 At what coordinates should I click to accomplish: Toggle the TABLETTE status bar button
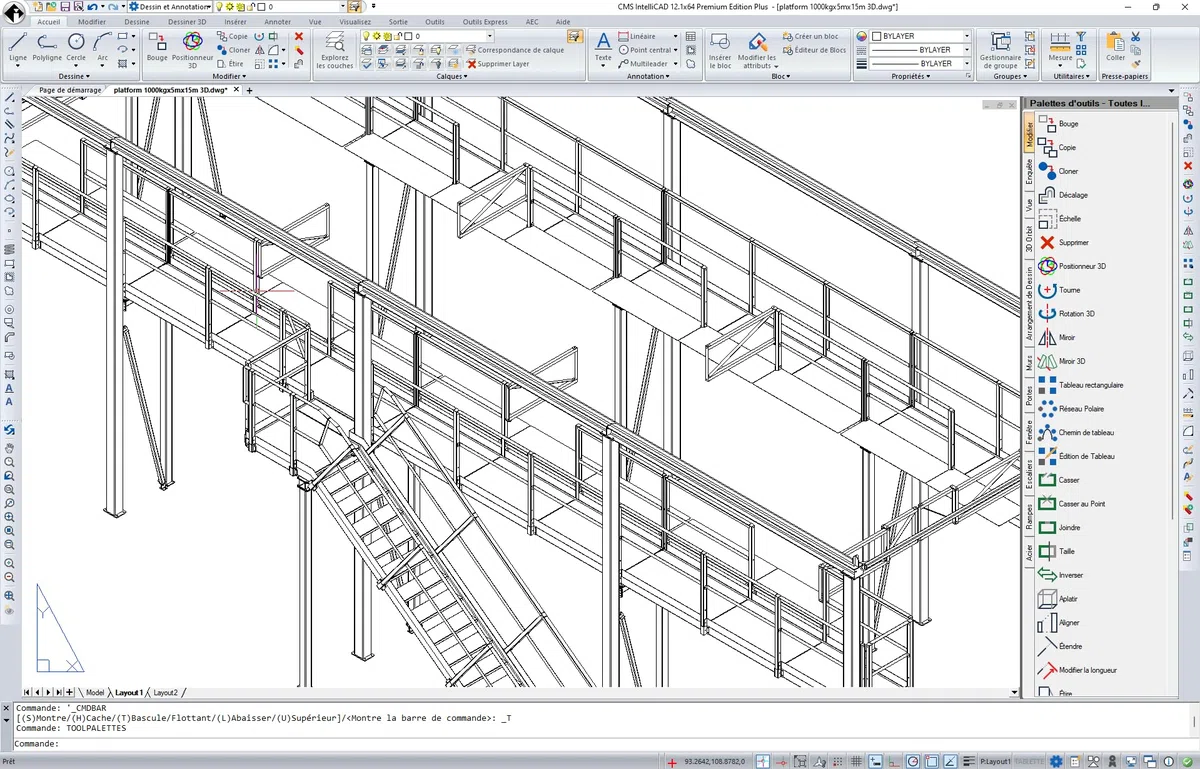click(1029, 761)
